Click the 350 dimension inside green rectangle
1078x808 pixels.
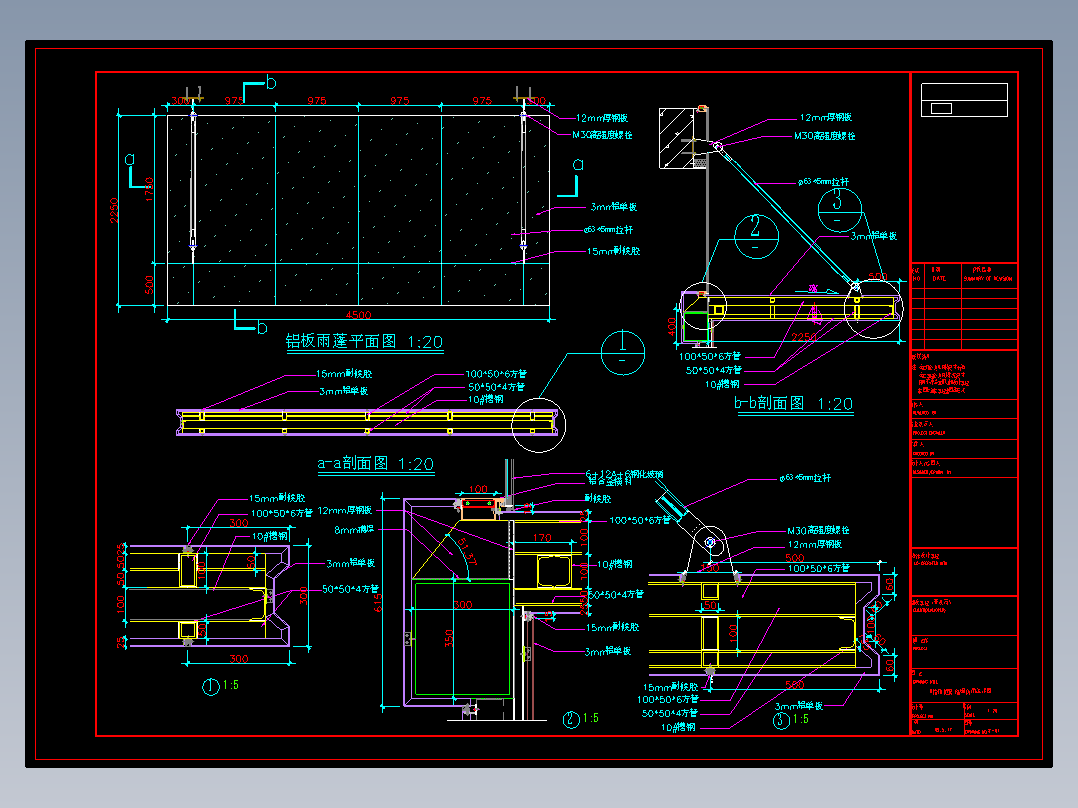[449, 638]
